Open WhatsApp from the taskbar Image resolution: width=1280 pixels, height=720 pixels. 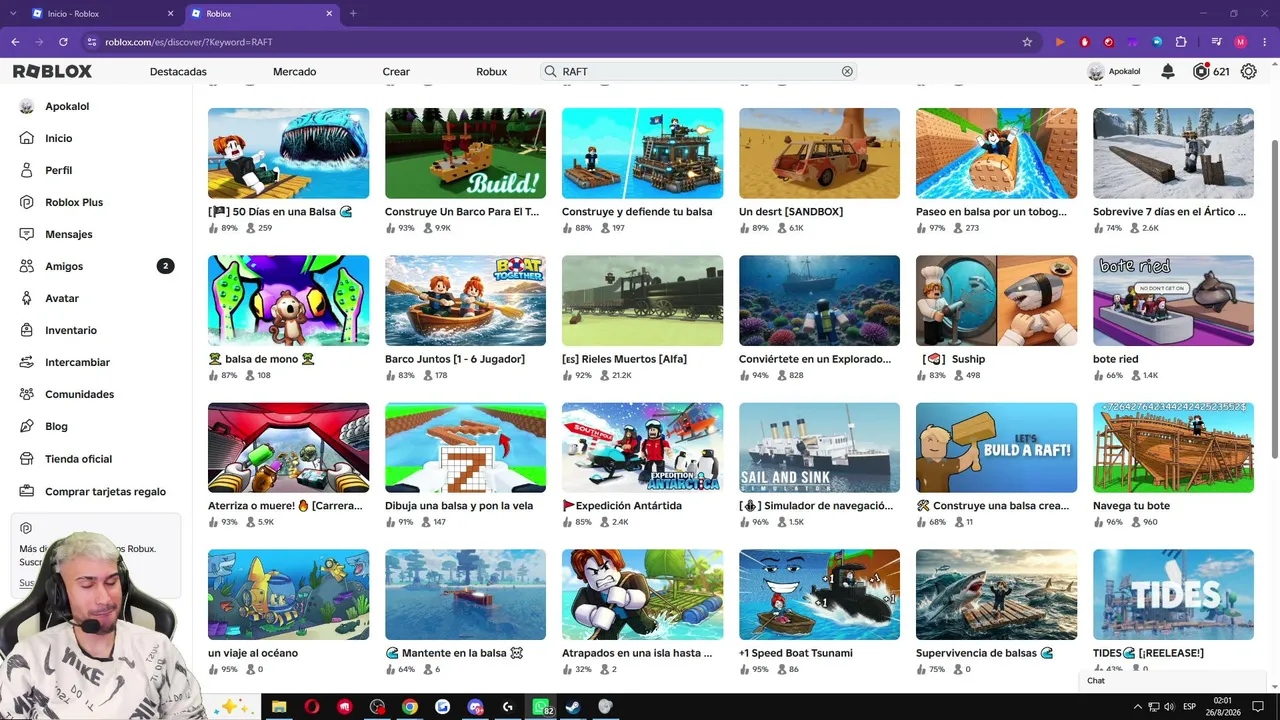pyautogui.click(x=541, y=707)
